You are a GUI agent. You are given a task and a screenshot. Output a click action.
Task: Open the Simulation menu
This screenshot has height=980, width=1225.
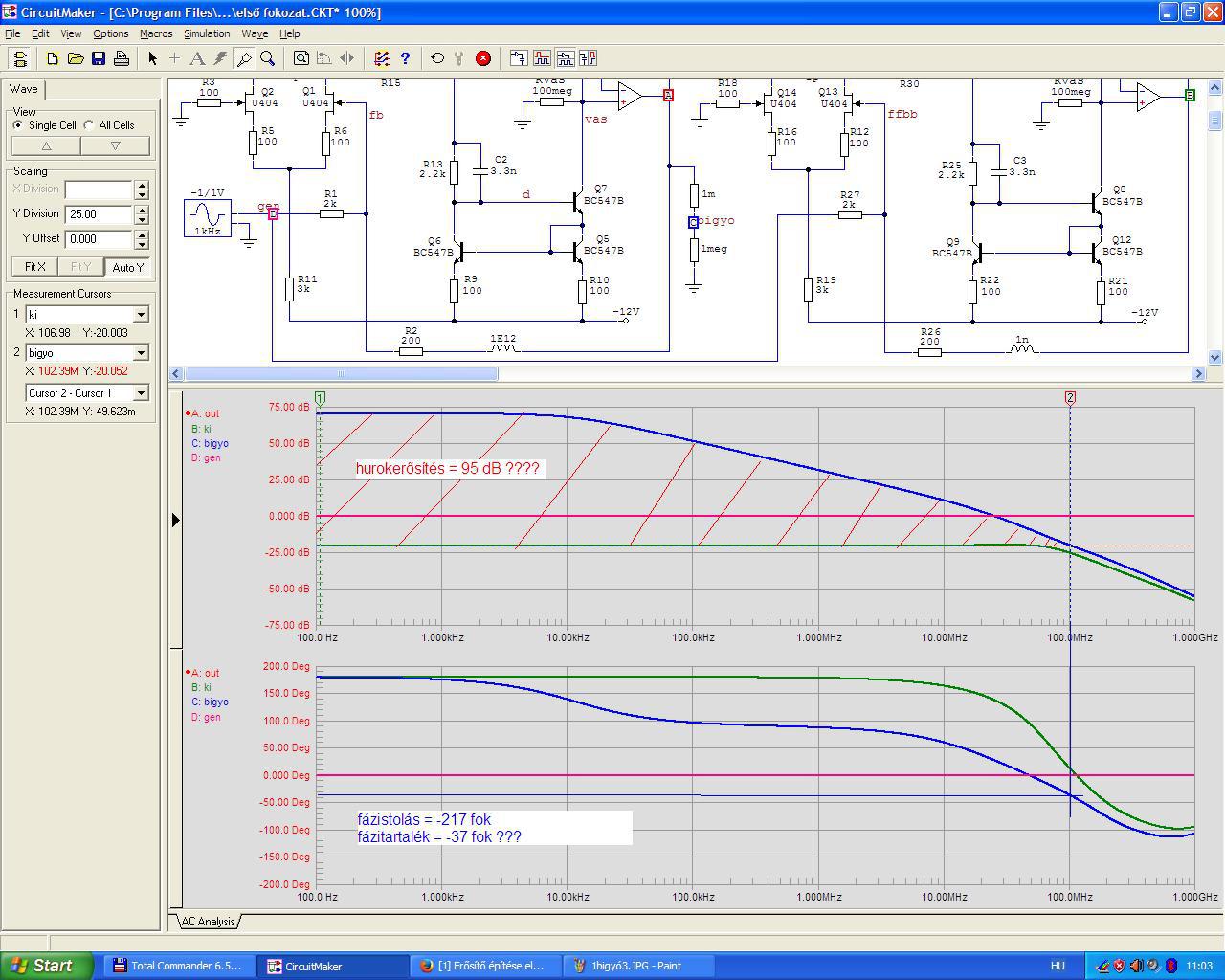tap(207, 33)
